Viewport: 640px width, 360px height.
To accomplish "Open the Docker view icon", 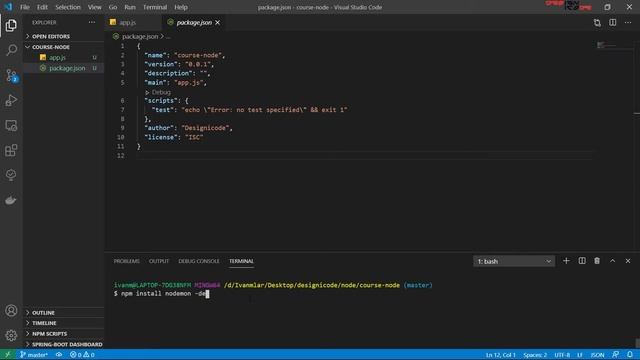I will tap(11, 200).
